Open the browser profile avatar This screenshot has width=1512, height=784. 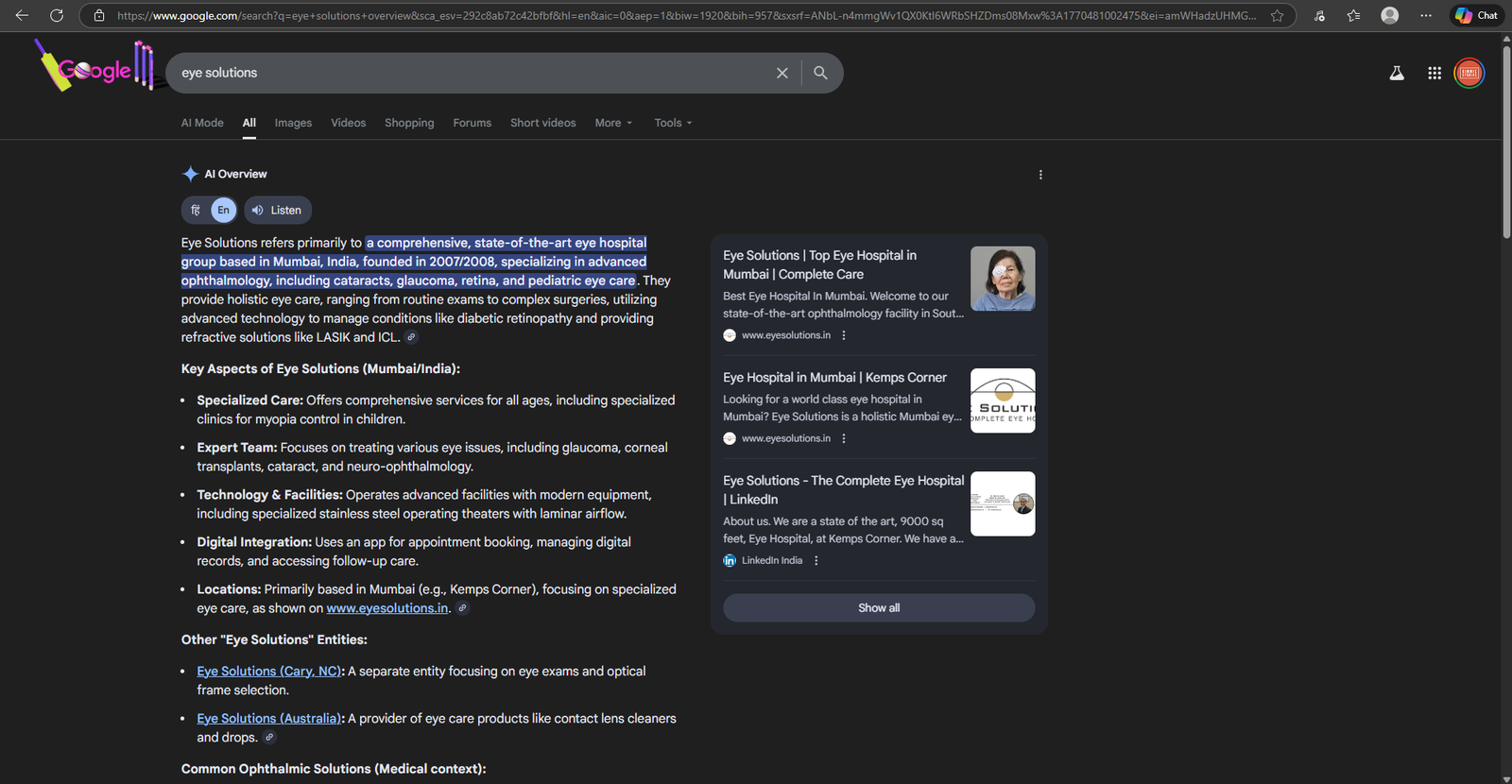tap(1389, 15)
